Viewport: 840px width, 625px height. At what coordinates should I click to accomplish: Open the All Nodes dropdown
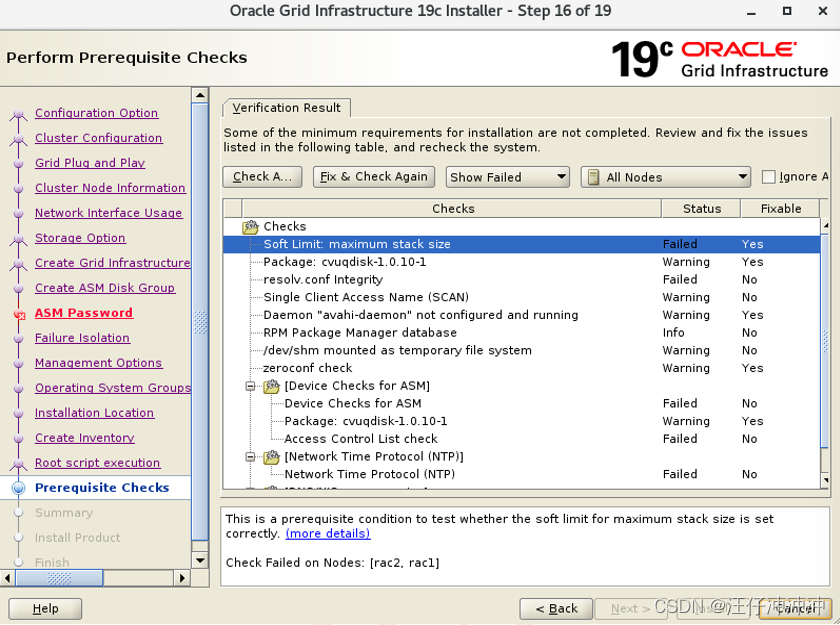(x=666, y=177)
